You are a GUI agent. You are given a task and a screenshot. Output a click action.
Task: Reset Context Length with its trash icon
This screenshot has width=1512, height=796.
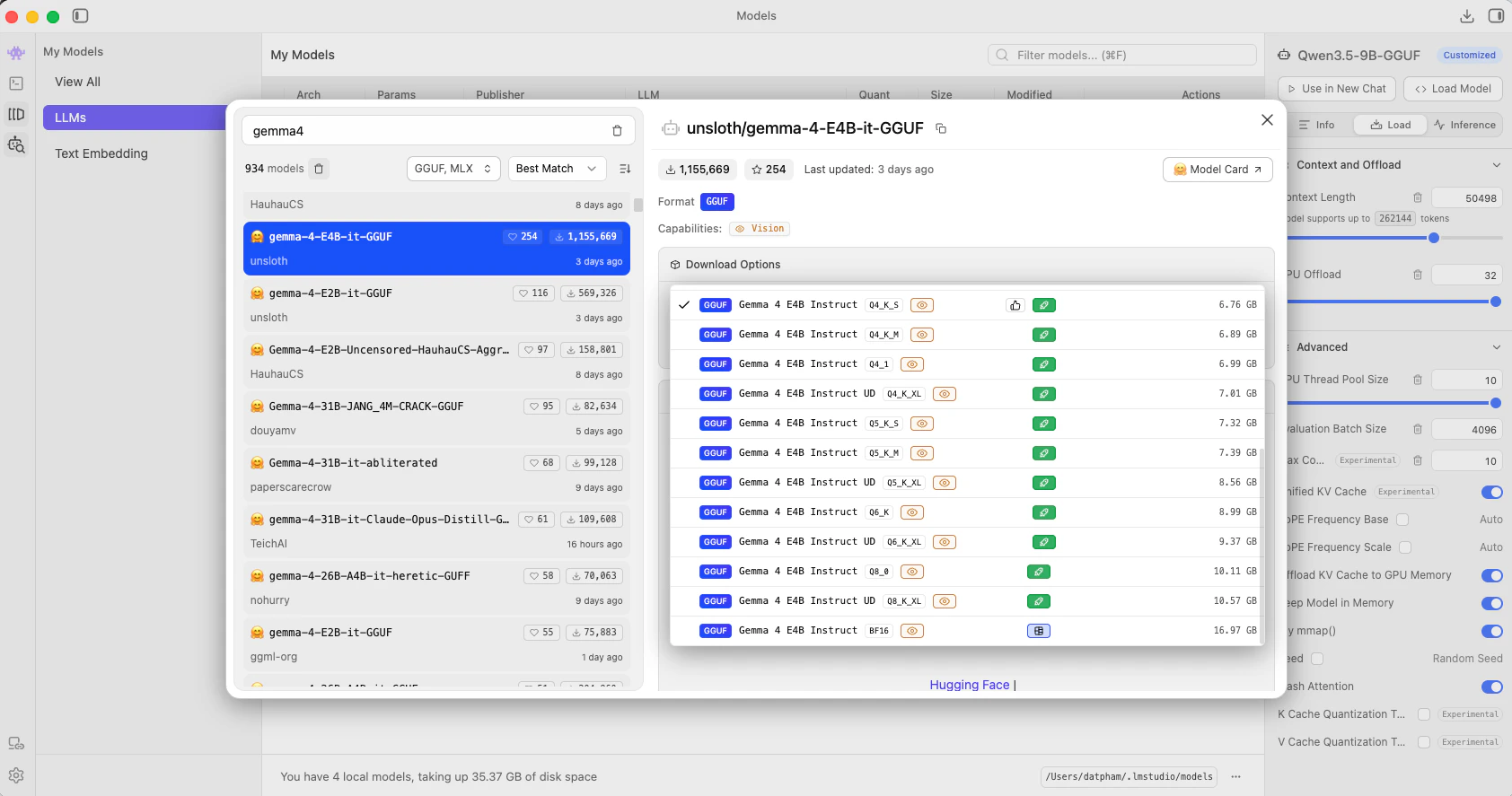1418,198
